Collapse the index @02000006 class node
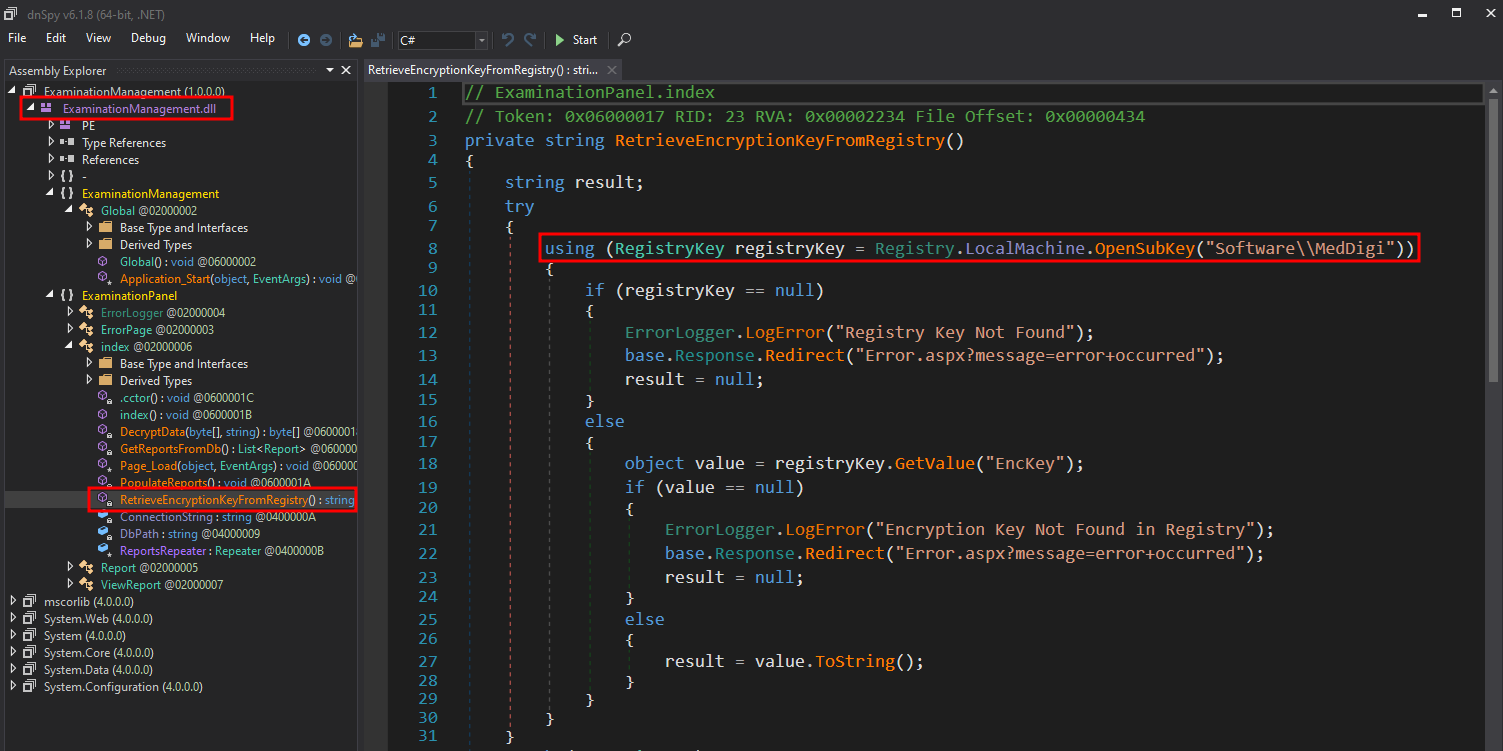1503x751 pixels. click(70, 347)
